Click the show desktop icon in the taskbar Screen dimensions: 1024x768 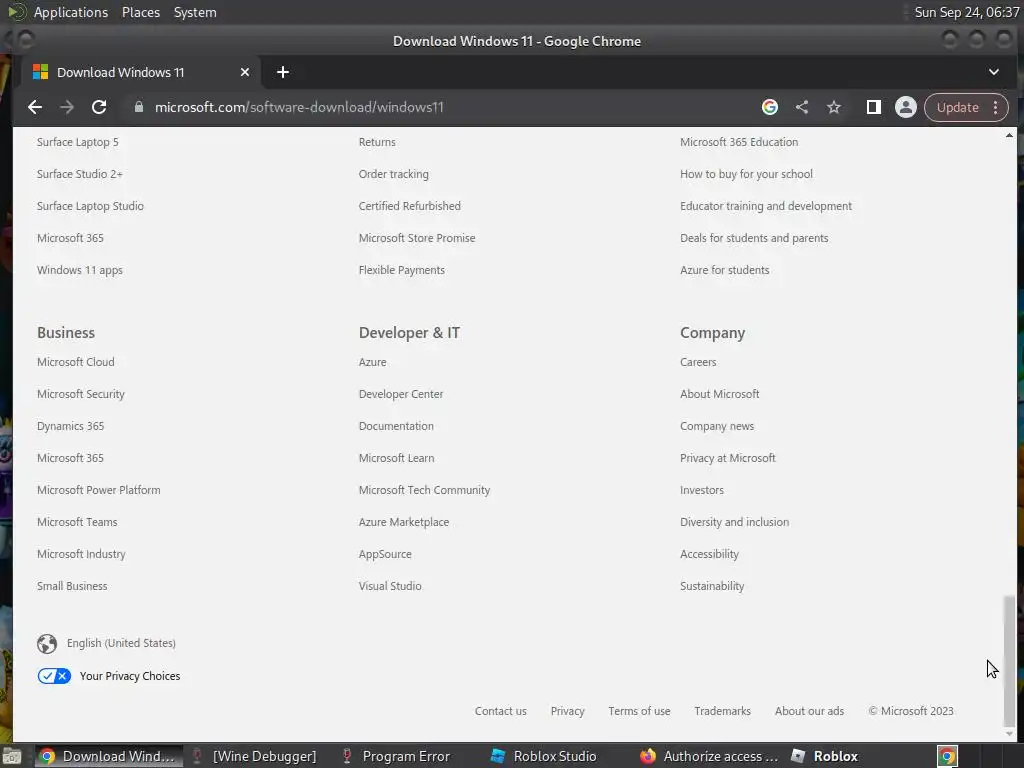click(12, 756)
